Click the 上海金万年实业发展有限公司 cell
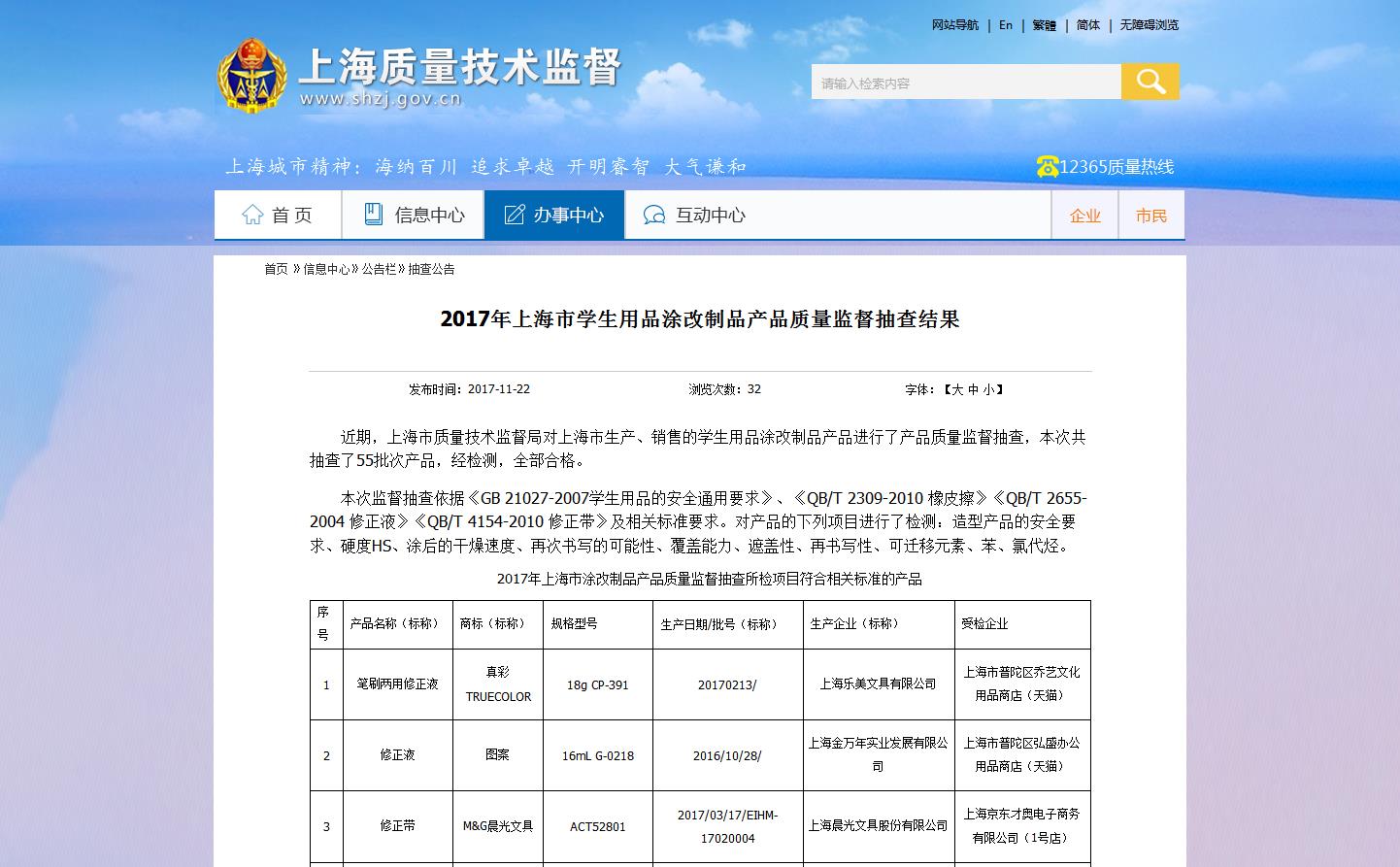The height and width of the screenshot is (867, 1400). [878, 754]
